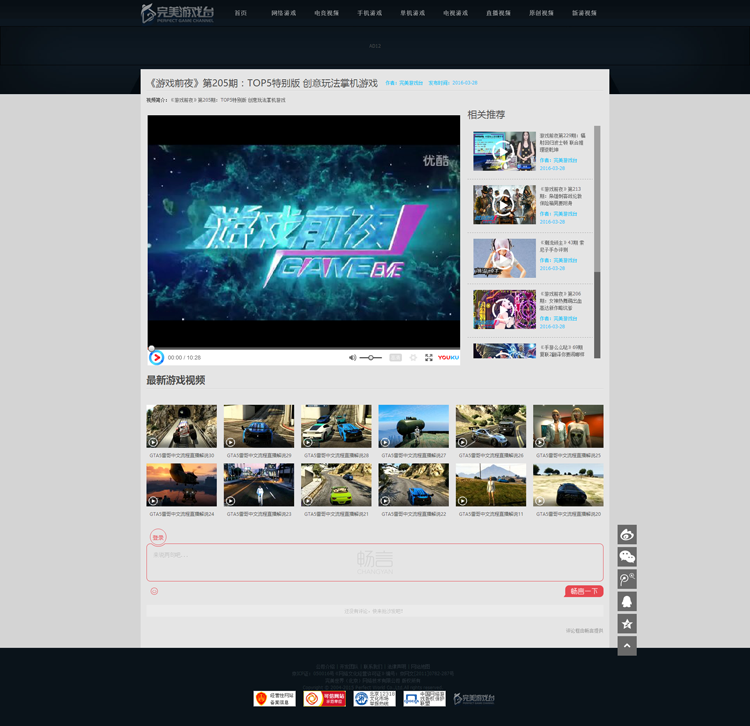
Task: Click the Tencent Weibo sidebar icon
Action: pos(627,579)
